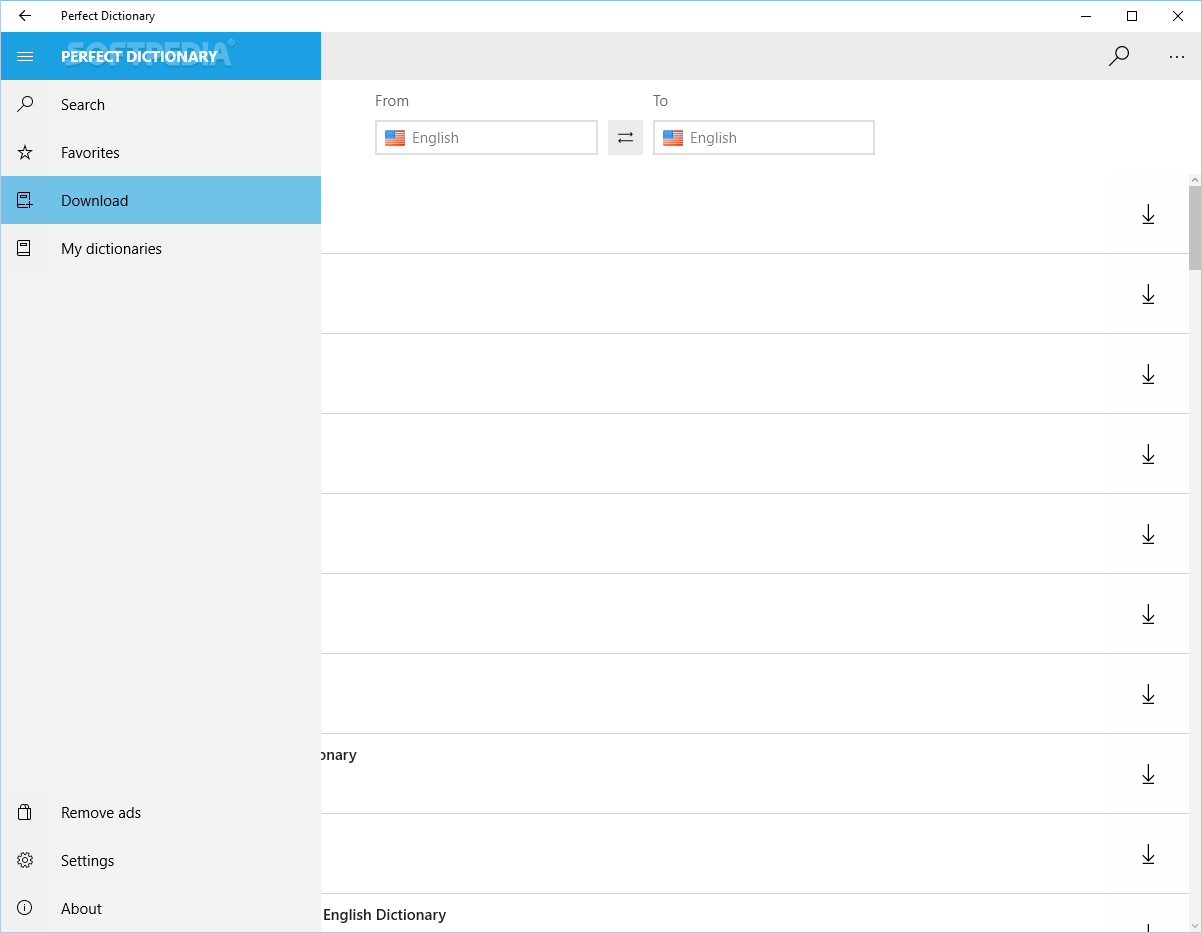Screen dimensions: 1202x933
Task: Toggle the hamburger navigation menu
Action: (25, 57)
